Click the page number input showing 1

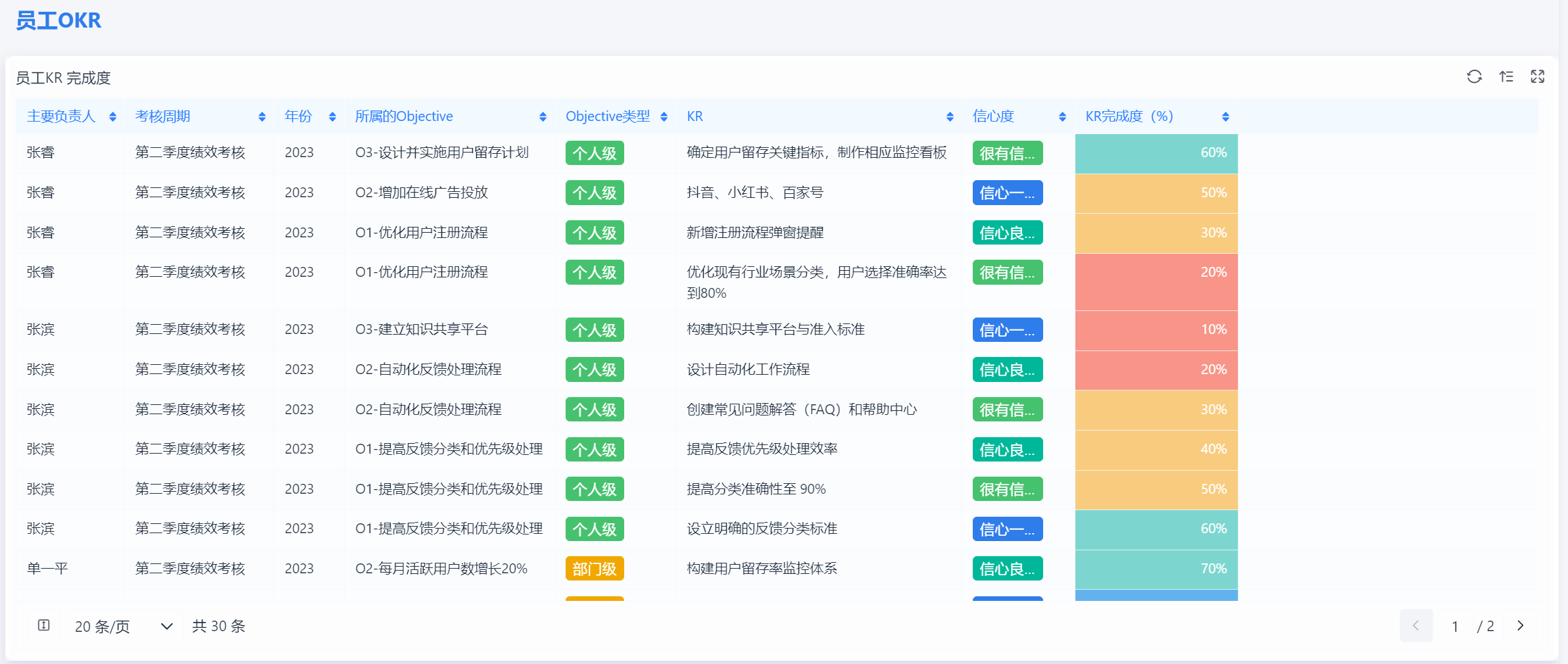(x=1455, y=626)
